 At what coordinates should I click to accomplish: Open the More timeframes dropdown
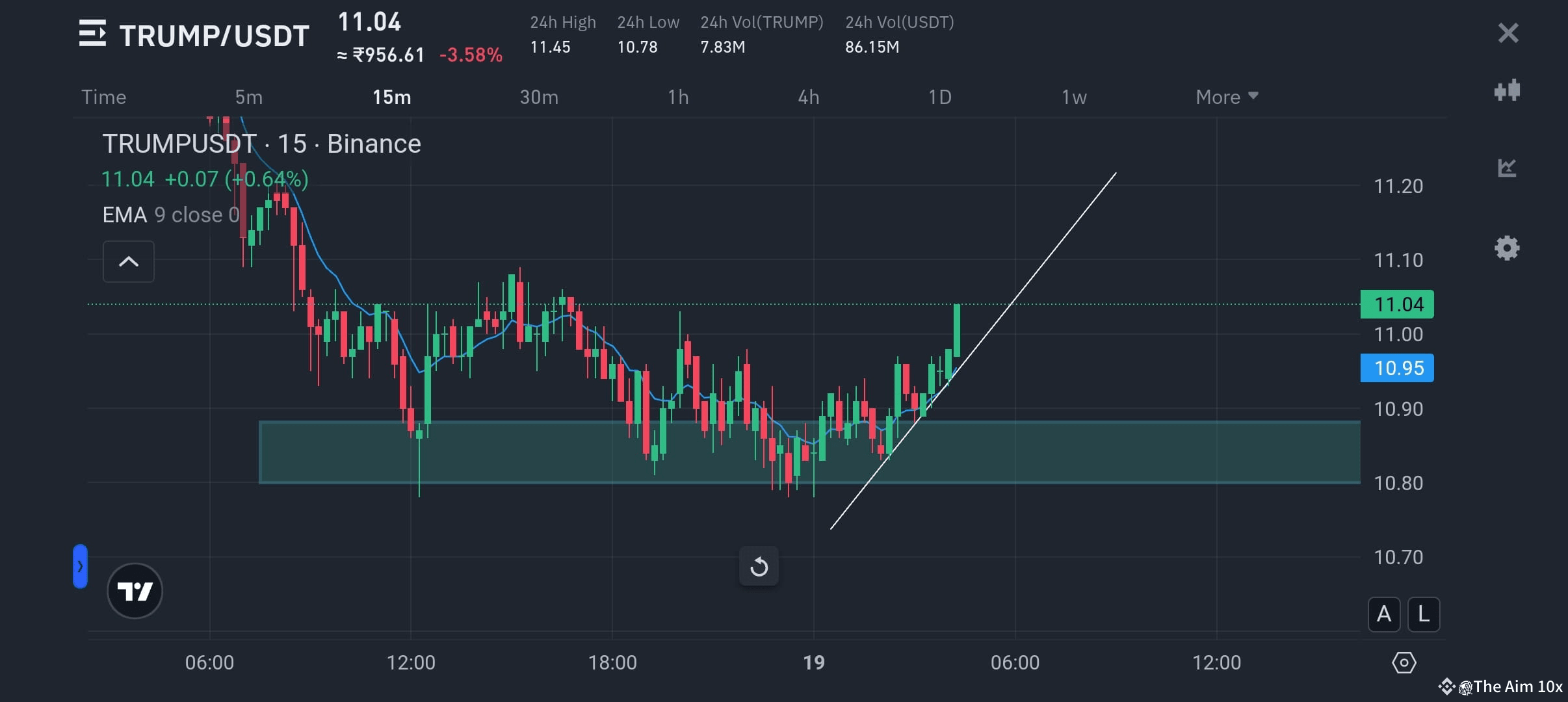click(1226, 96)
